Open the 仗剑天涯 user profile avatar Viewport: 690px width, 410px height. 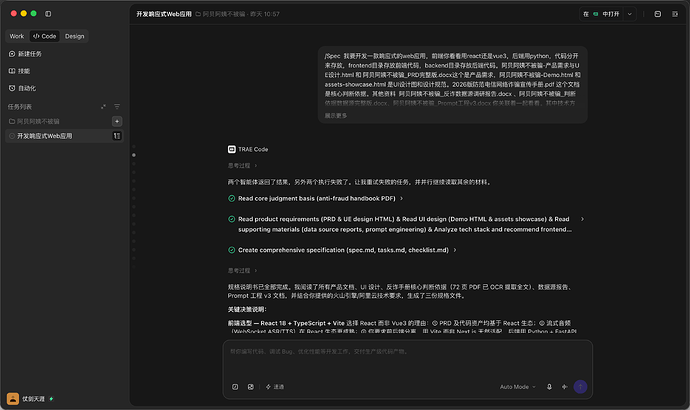coord(13,399)
